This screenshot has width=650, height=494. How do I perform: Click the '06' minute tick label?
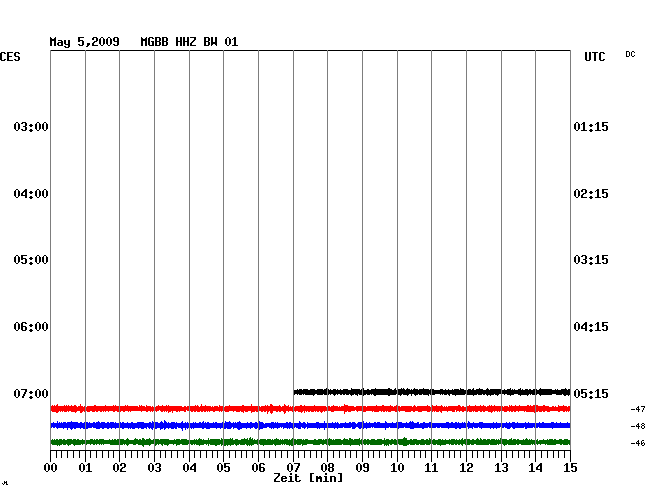(258, 468)
